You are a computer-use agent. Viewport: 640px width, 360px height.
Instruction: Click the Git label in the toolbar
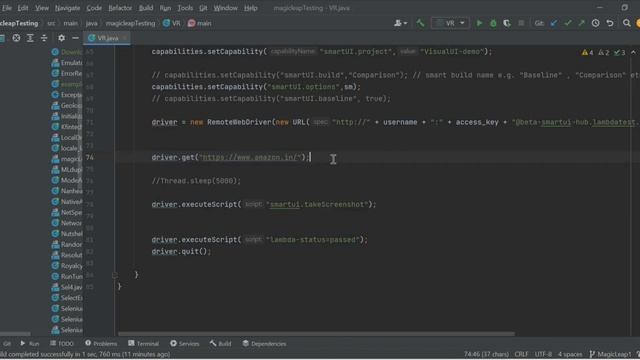coord(539,23)
